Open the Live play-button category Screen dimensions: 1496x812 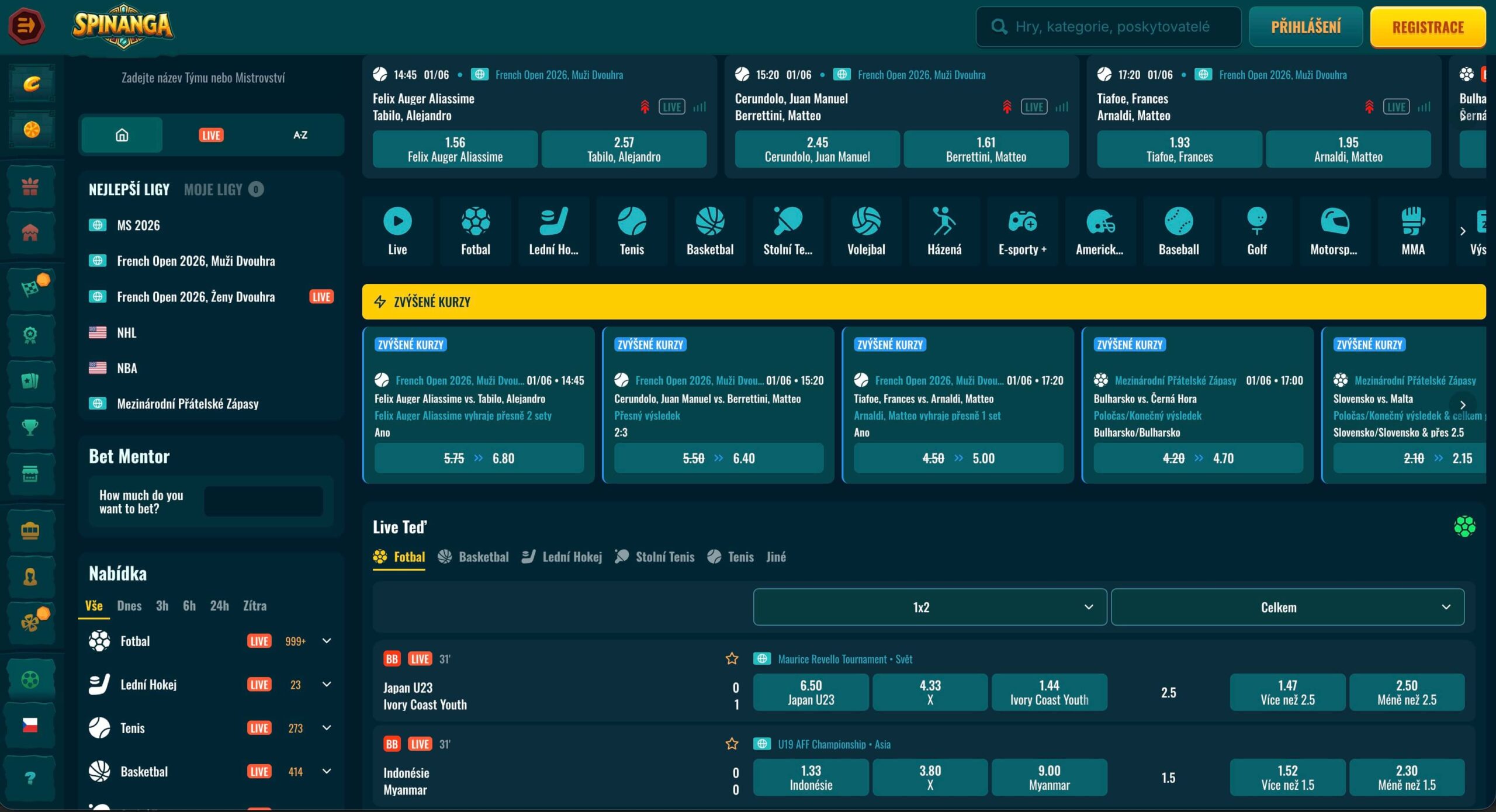(x=397, y=231)
